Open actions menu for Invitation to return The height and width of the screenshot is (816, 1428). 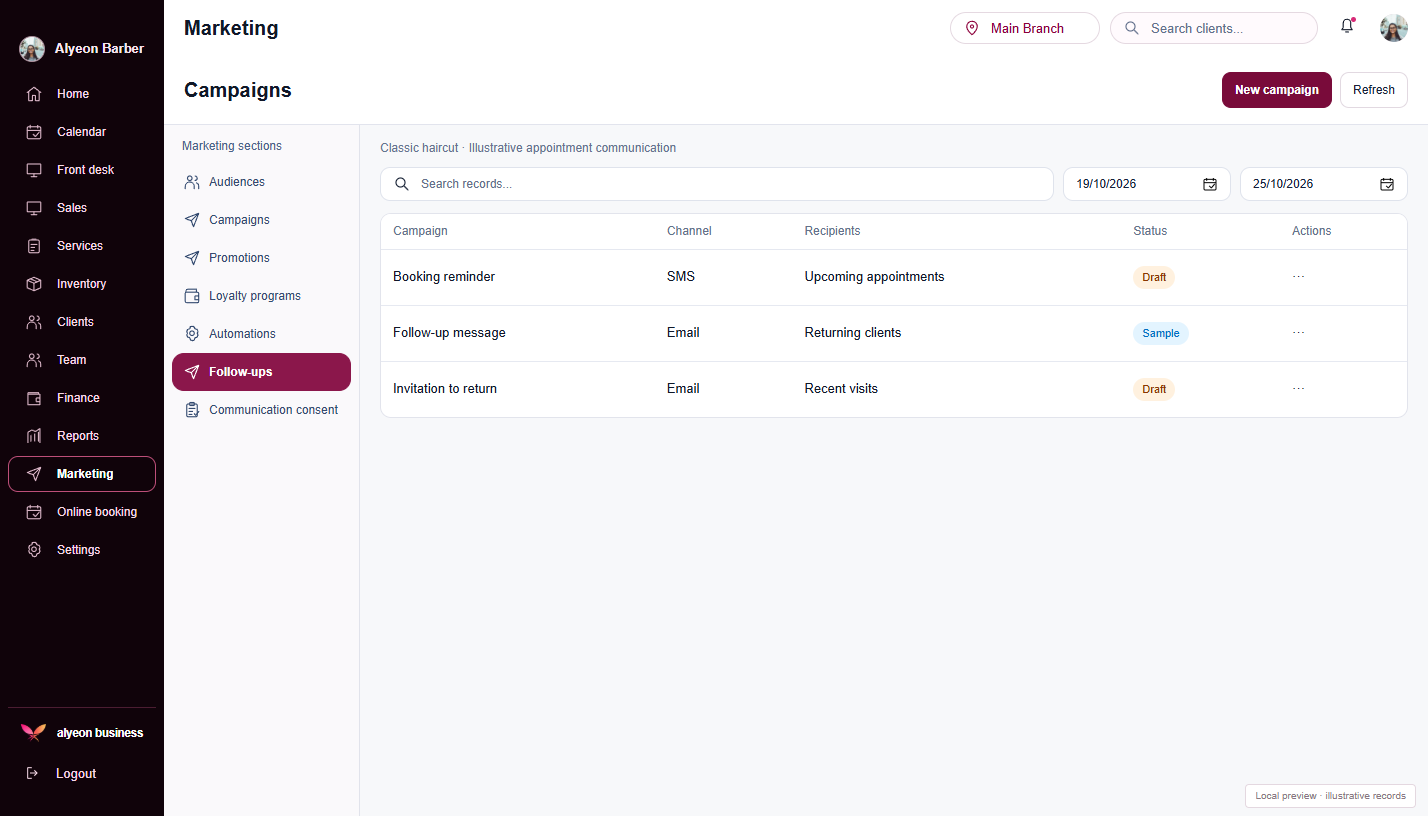tap(1298, 389)
